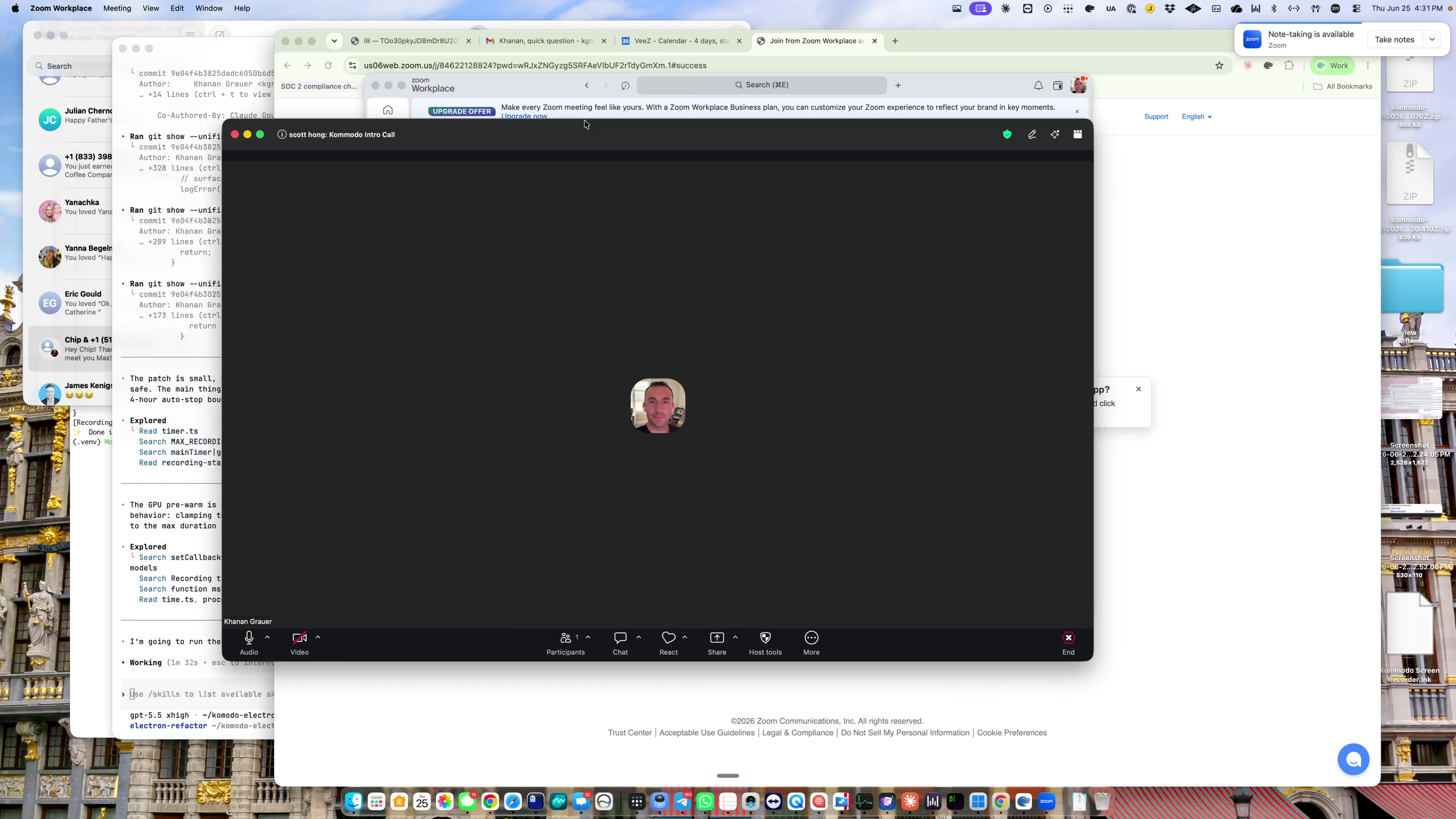Expand the Take notes dropdown arrow

coord(1432,39)
